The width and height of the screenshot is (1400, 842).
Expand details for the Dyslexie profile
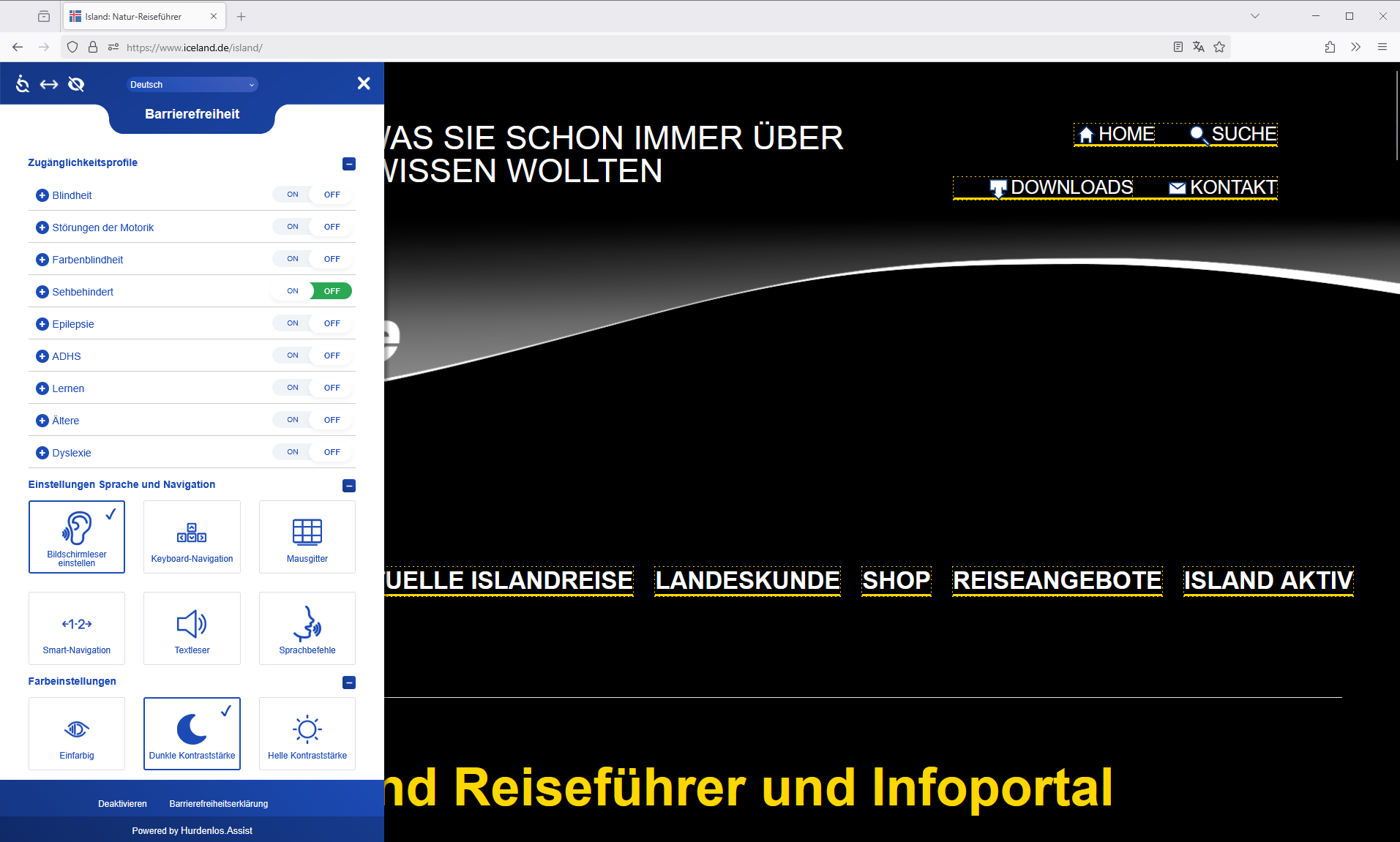(x=42, y=452)
